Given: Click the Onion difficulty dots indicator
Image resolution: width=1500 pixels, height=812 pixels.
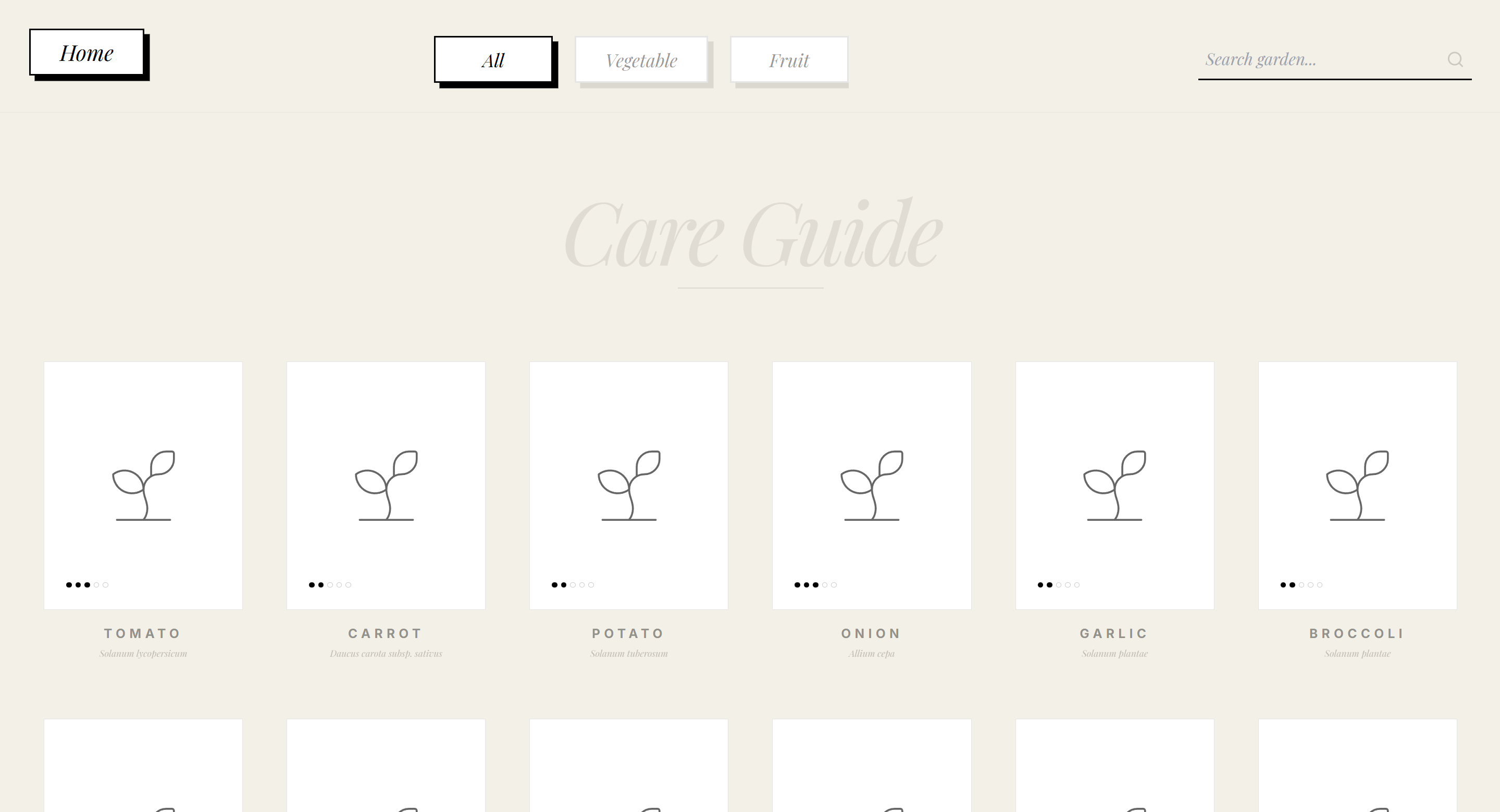Looking at the screenshot, I should click(x=815, y=585).
